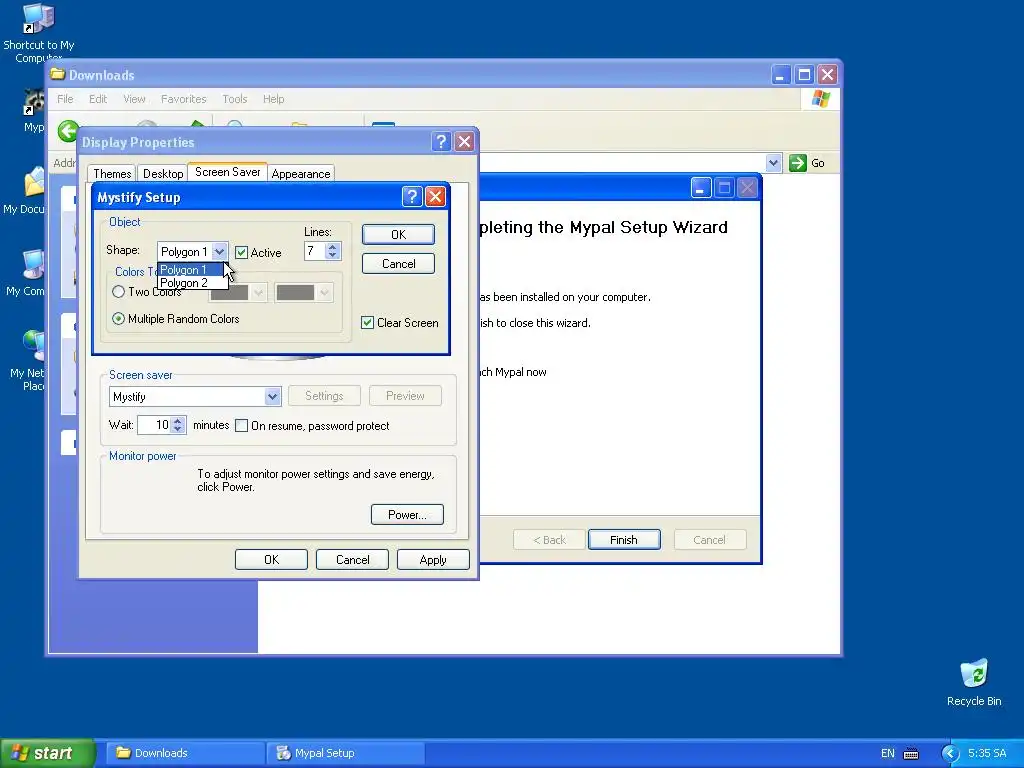Click the taskbar clock 5:35 SA

987,753
